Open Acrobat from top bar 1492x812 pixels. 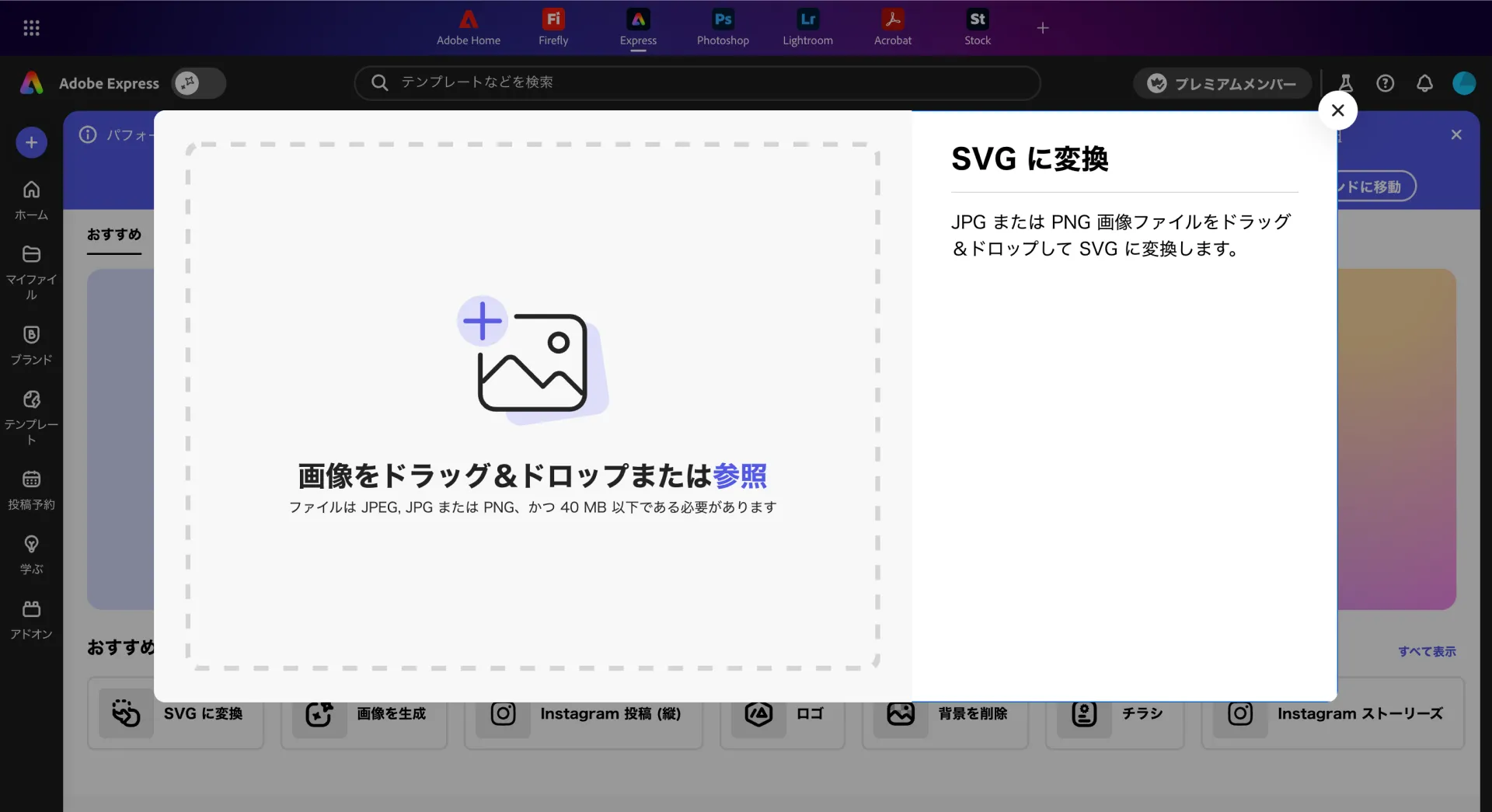click(892, 28)
